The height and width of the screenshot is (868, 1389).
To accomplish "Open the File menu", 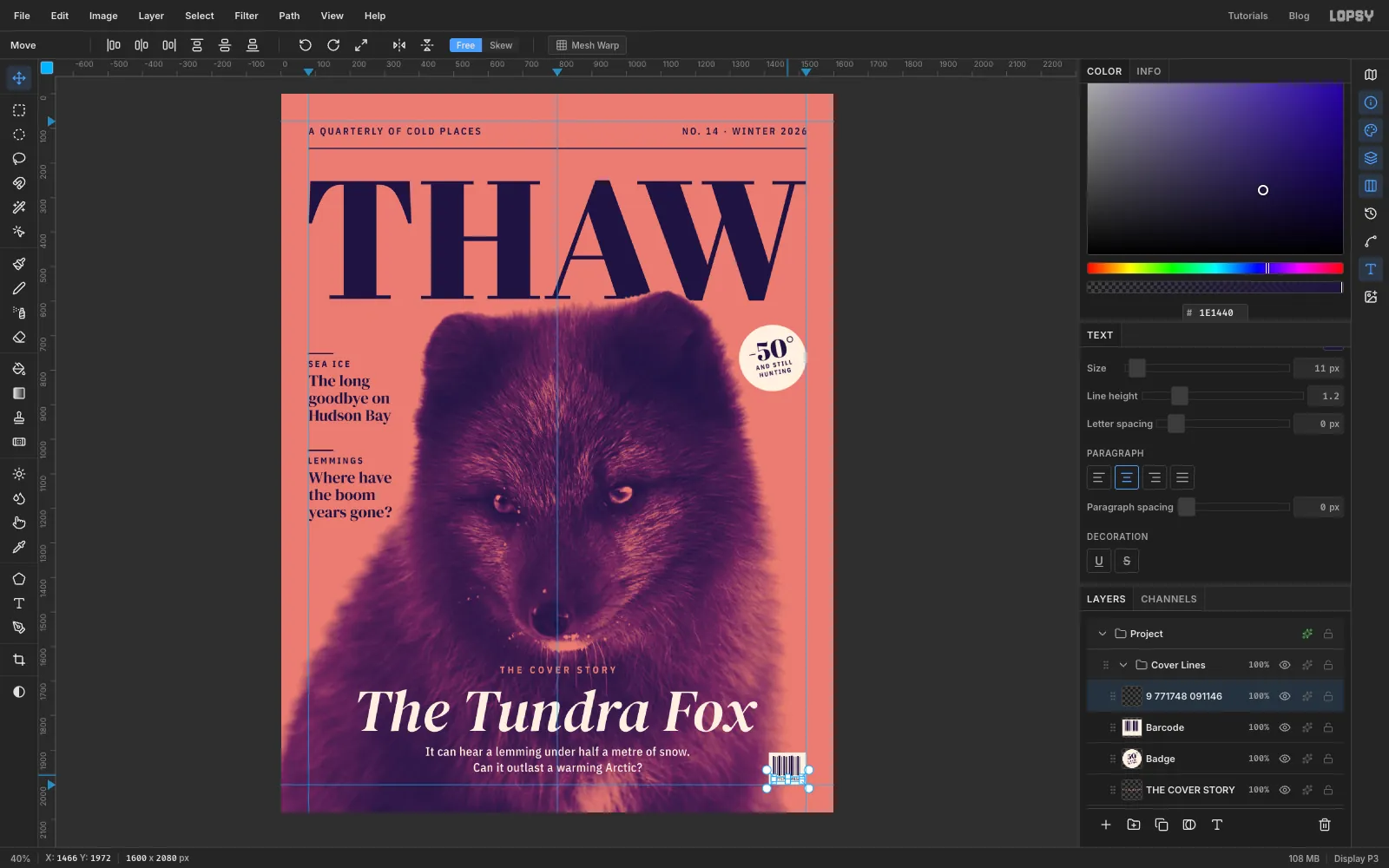I will pos(22,16).
